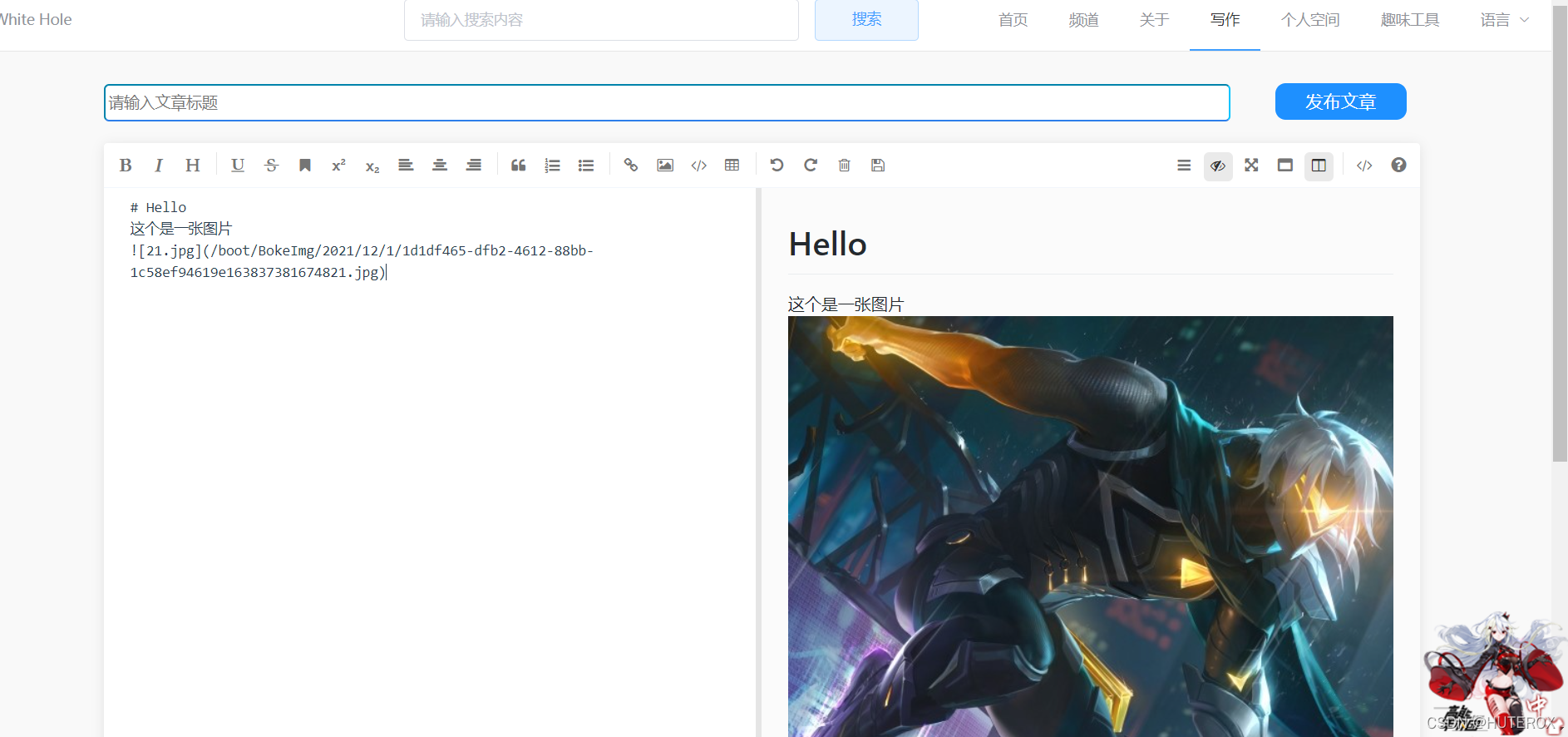Open 趣味工具 fun tools

click(1410, 20)
